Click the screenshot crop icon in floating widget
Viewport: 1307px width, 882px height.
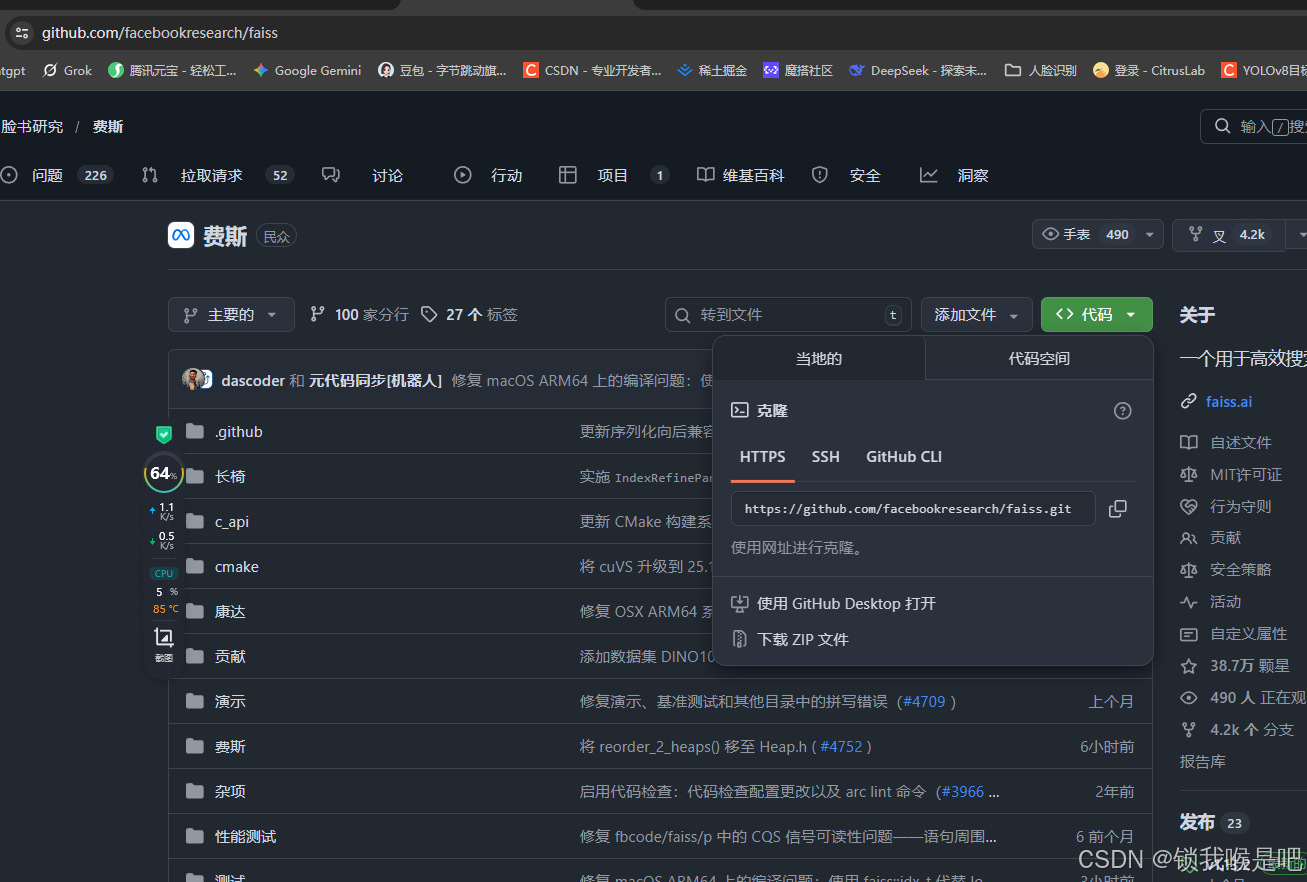pyautogui.click(x=164, y=637)
